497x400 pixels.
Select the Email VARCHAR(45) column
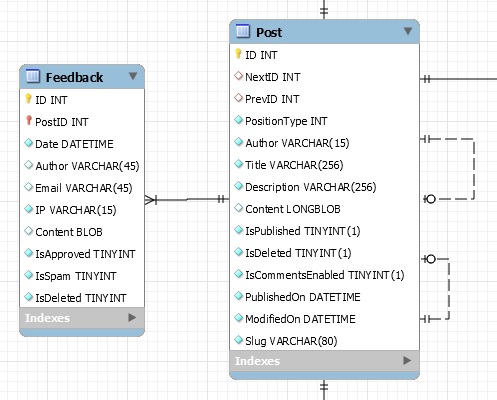tap(82, 188)
